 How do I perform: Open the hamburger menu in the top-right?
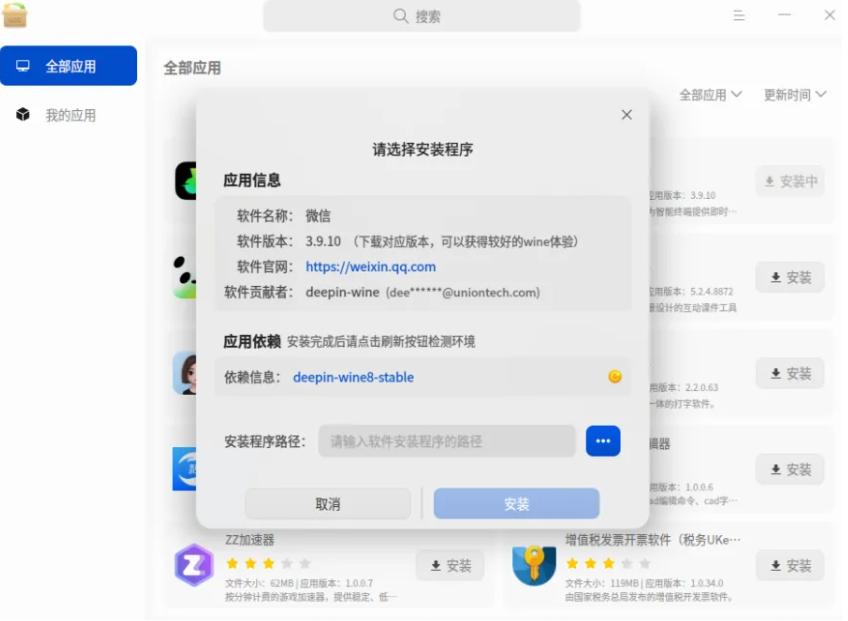click(x=739, y=15)
